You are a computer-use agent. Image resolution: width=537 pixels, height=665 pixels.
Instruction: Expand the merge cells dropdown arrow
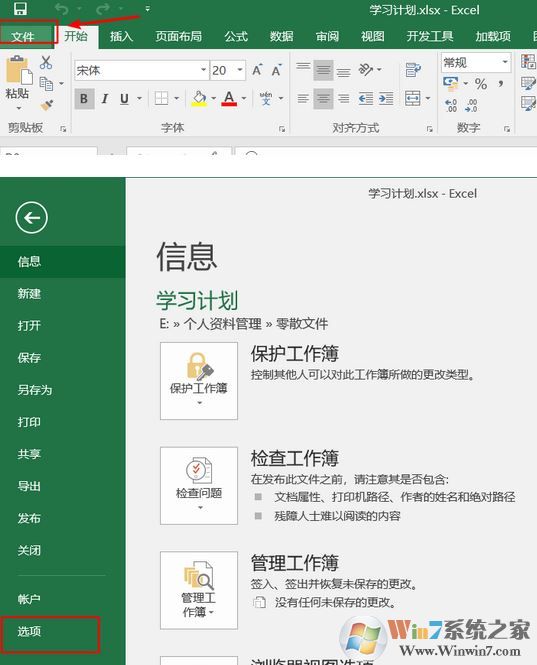428,99
